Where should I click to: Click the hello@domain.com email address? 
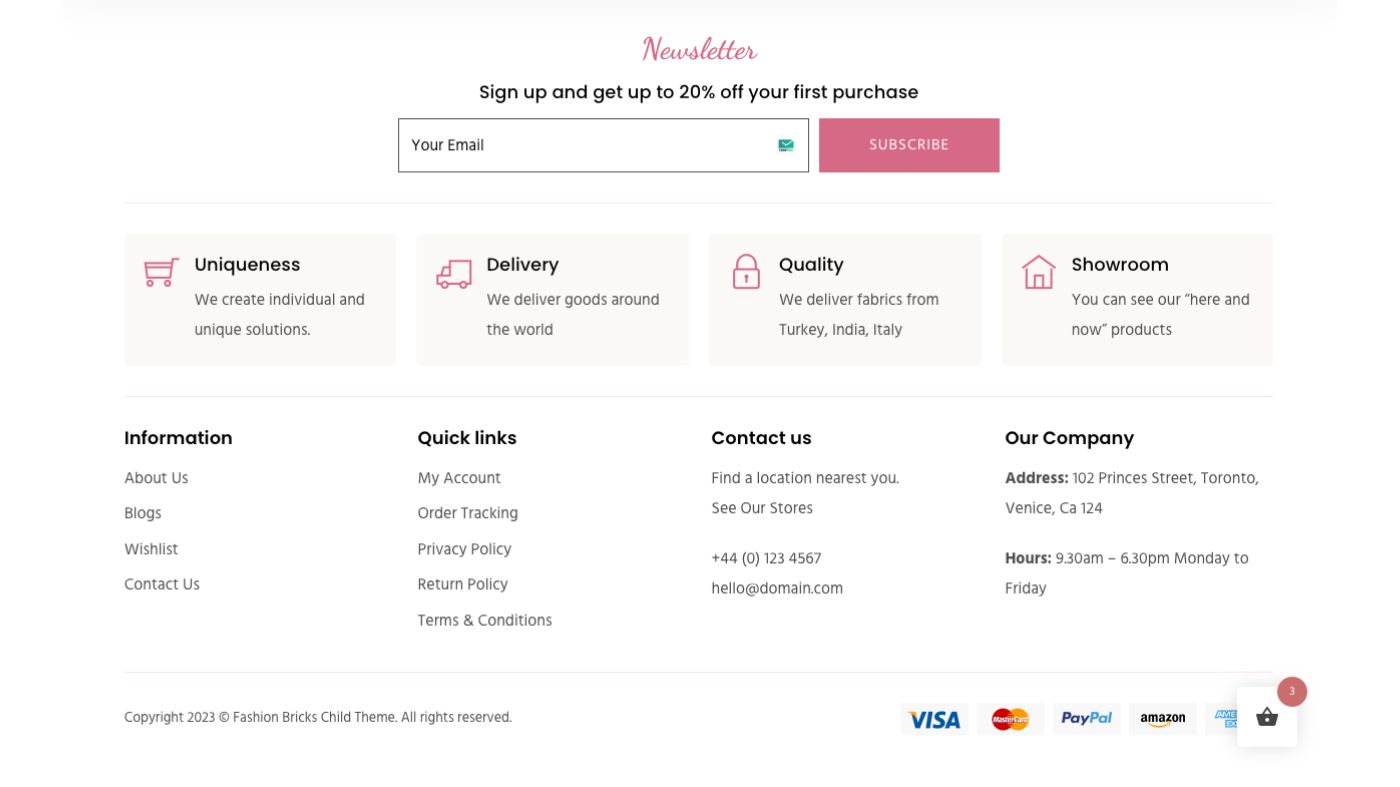[x=777, y=588]
